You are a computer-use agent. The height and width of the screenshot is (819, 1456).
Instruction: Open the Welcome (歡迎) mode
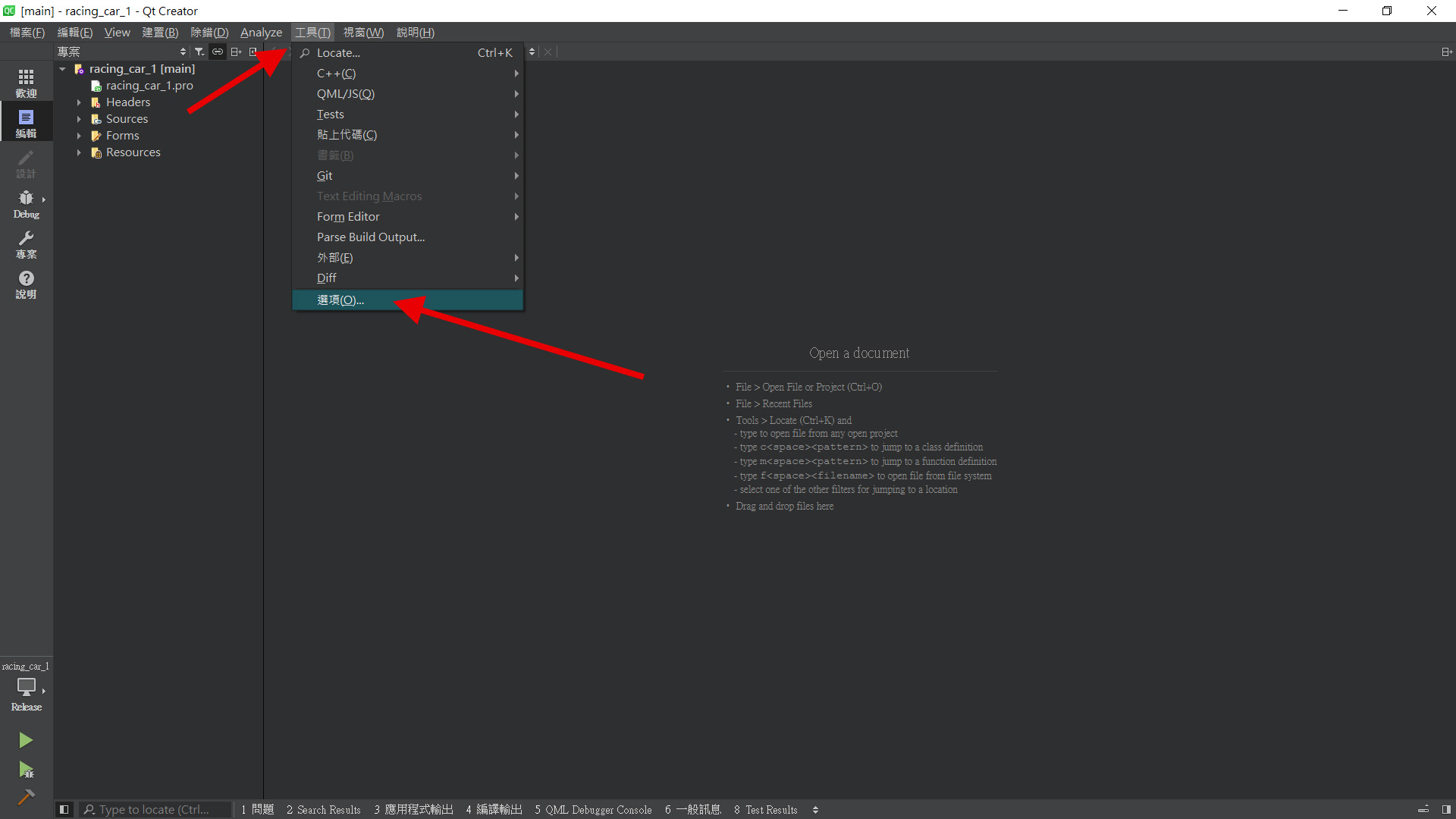point(26,82)
